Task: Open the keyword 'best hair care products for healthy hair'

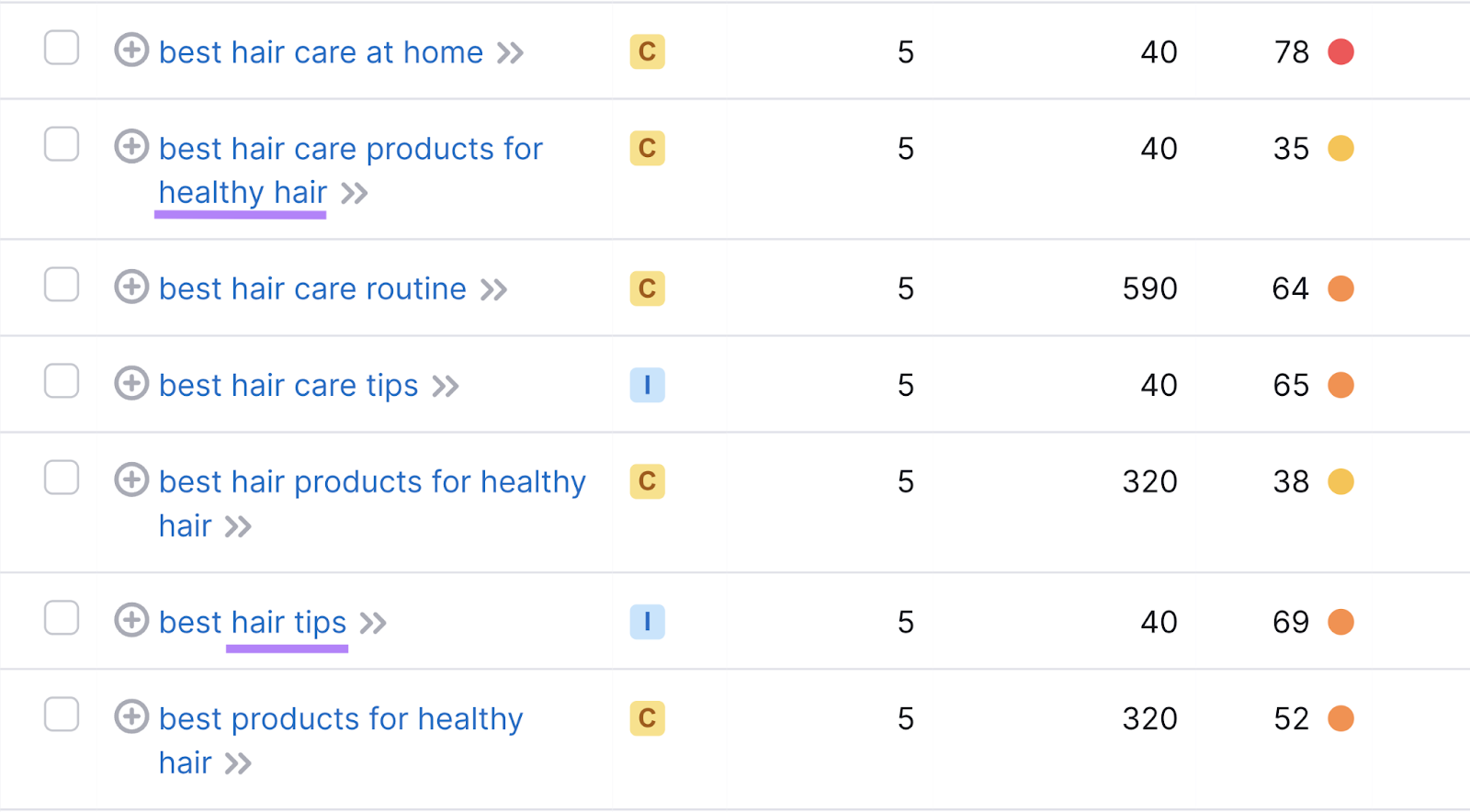Action: click(x=349, y=148)
